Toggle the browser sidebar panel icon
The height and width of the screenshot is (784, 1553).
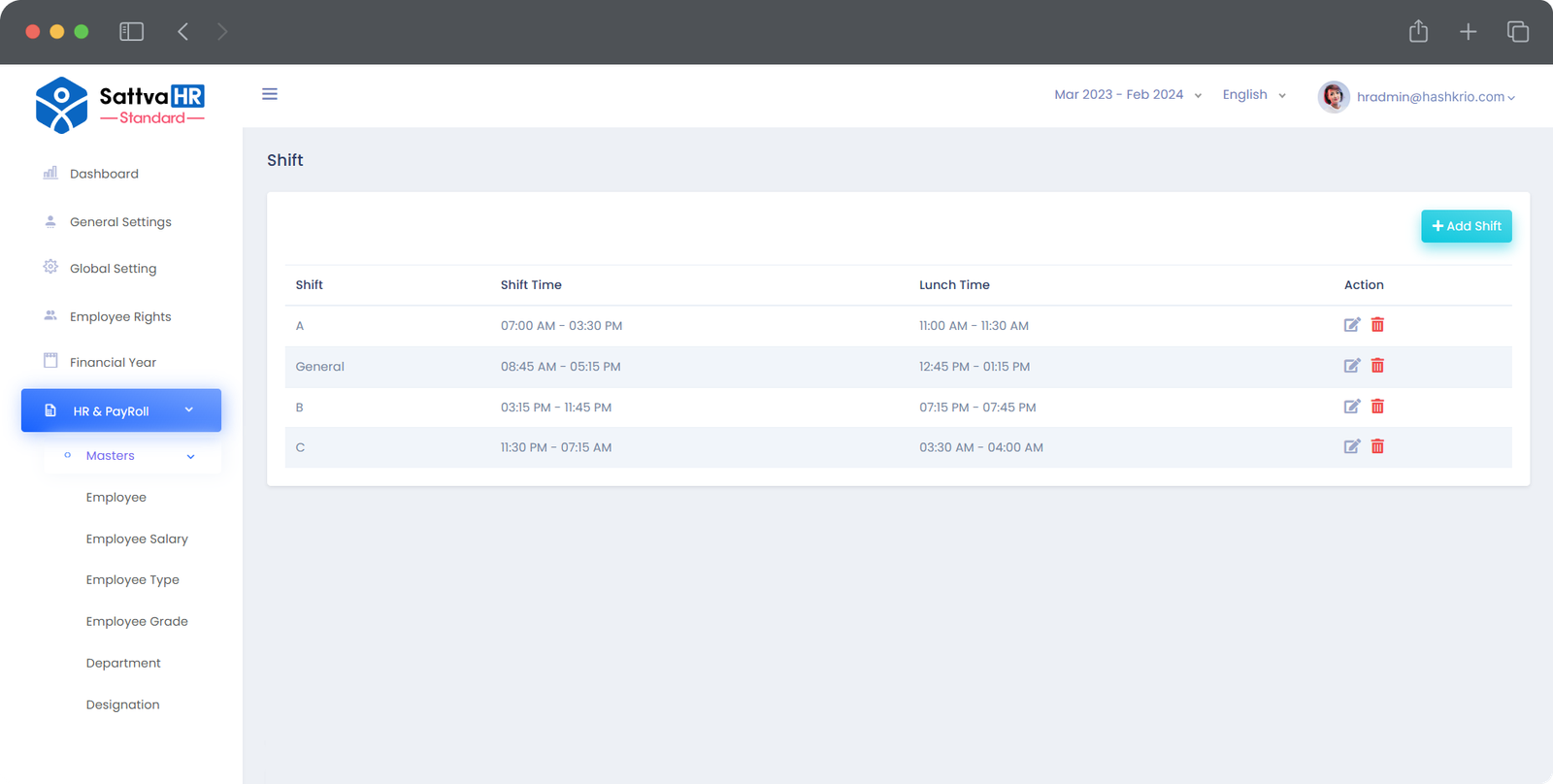[131, 32]
